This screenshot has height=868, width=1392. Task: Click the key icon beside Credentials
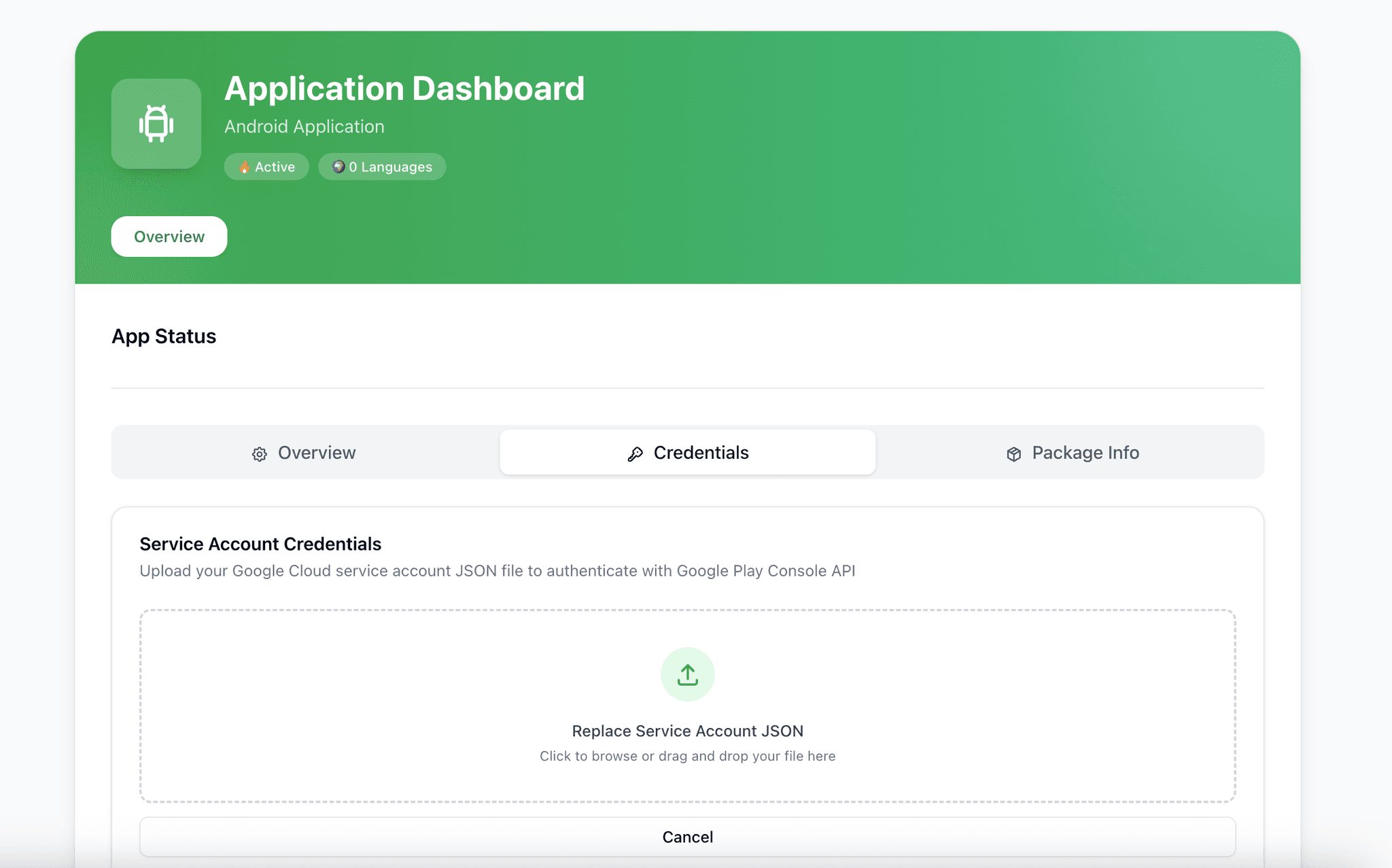pyautogui.click(x=634, y=453)
